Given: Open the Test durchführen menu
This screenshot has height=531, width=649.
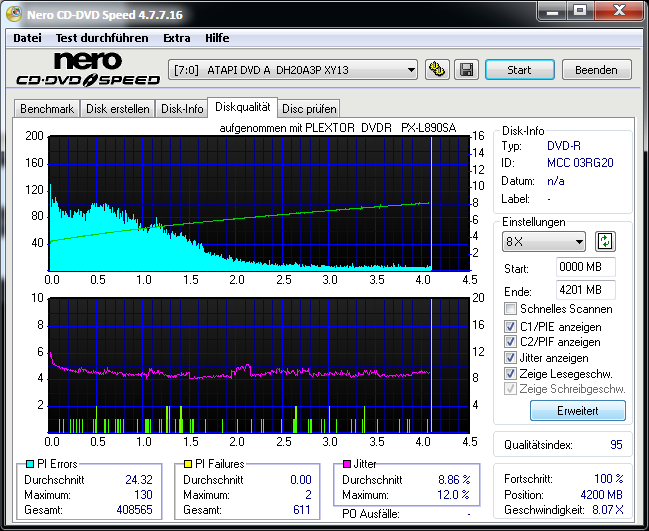Looking at the screenshot, I should (102, 38).
